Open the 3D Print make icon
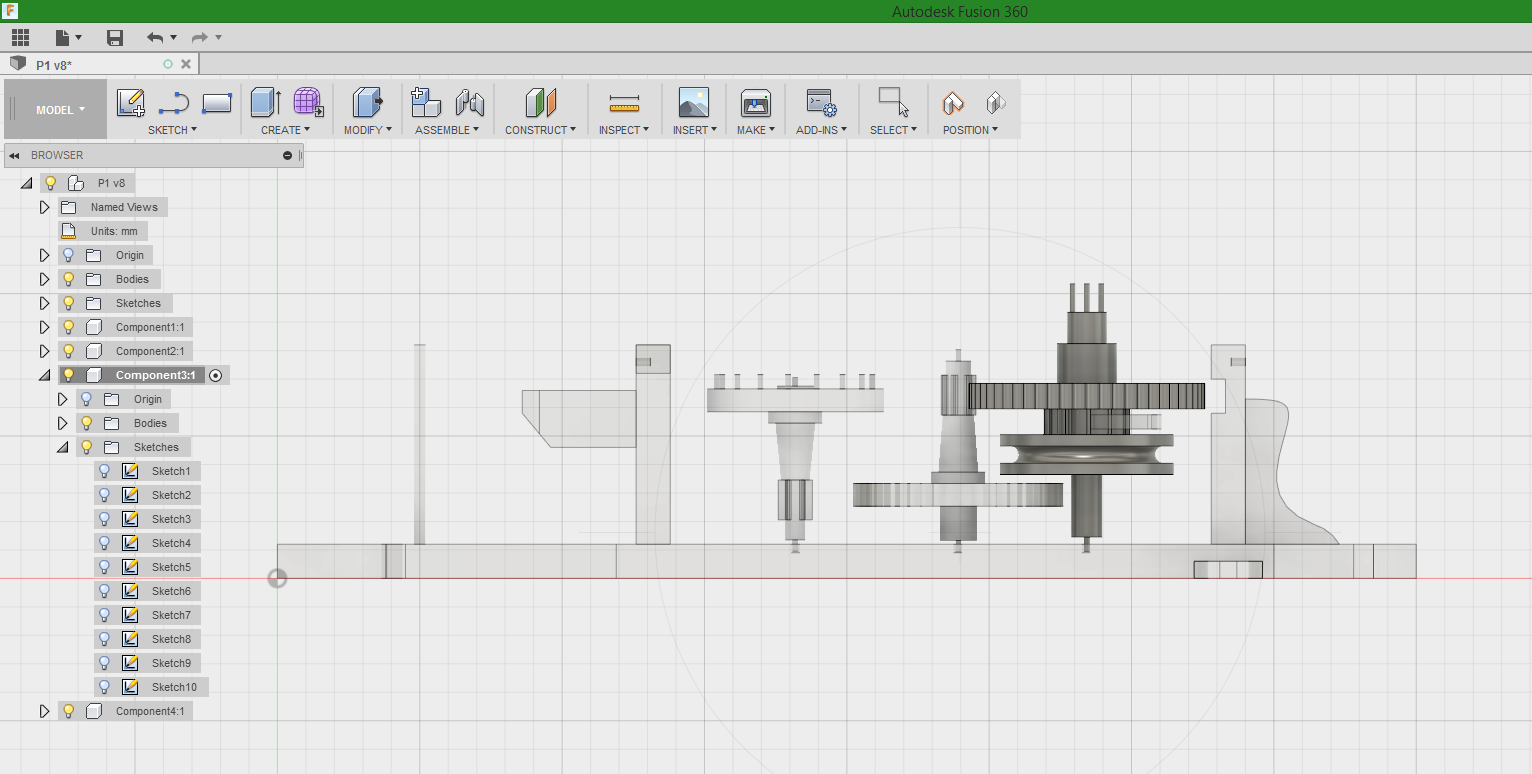Image resolution: width=1532 pixels, height=774 pixels. click(x=755, y=102)
